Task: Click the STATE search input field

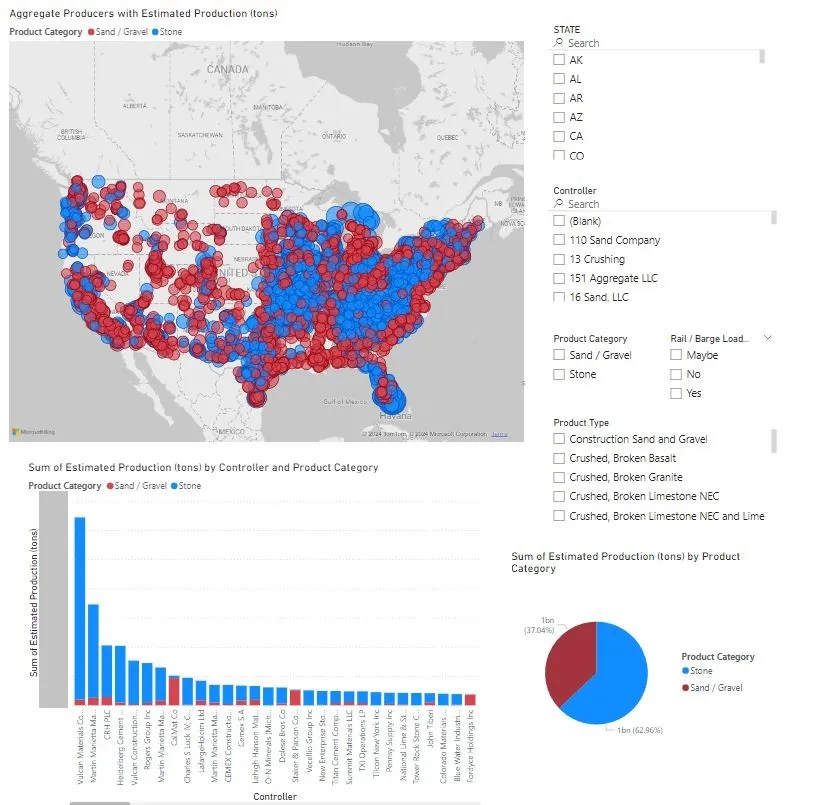Action: (x=660, y=43)
